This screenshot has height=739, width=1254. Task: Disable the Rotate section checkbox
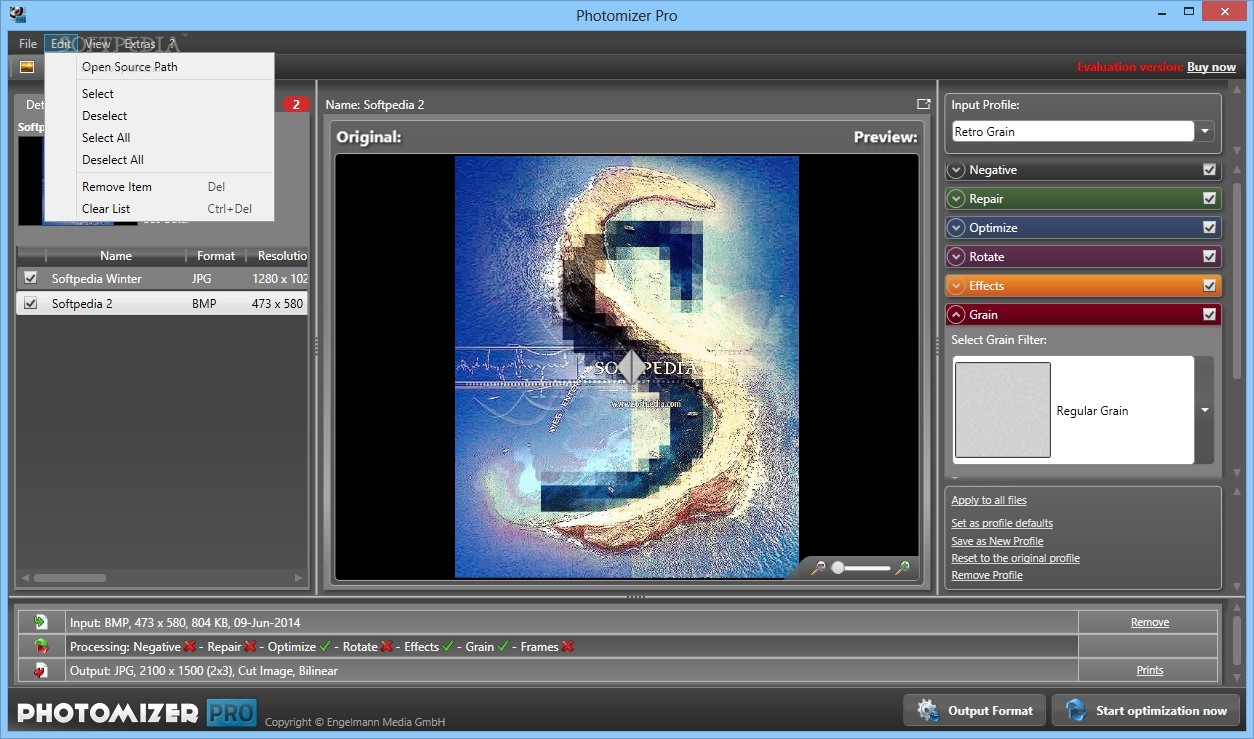click(1210, 257)
